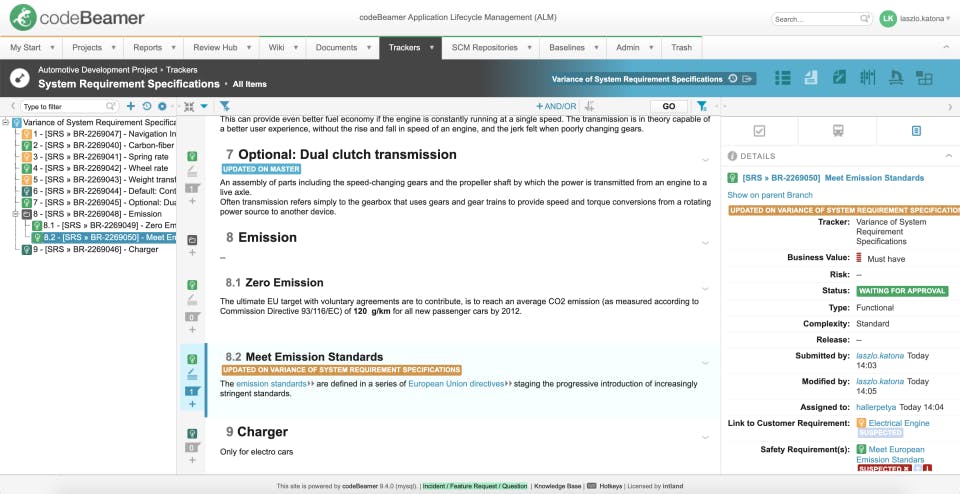Viewport: 960px width, 494px height.
Task: Collapse the left tree panel arrow
Action: [13, 107]
